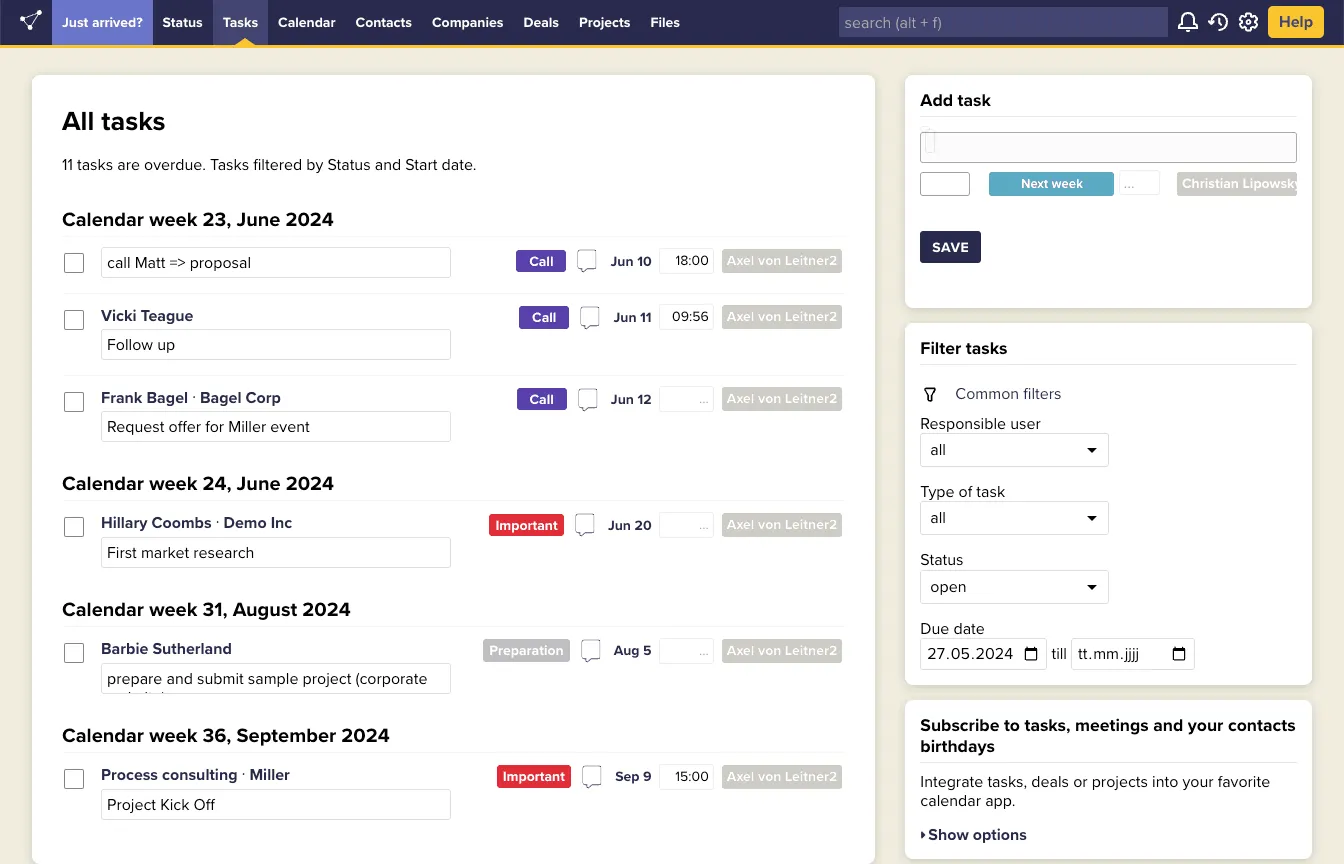Navigate to the Companies tab

coord(467,22)
